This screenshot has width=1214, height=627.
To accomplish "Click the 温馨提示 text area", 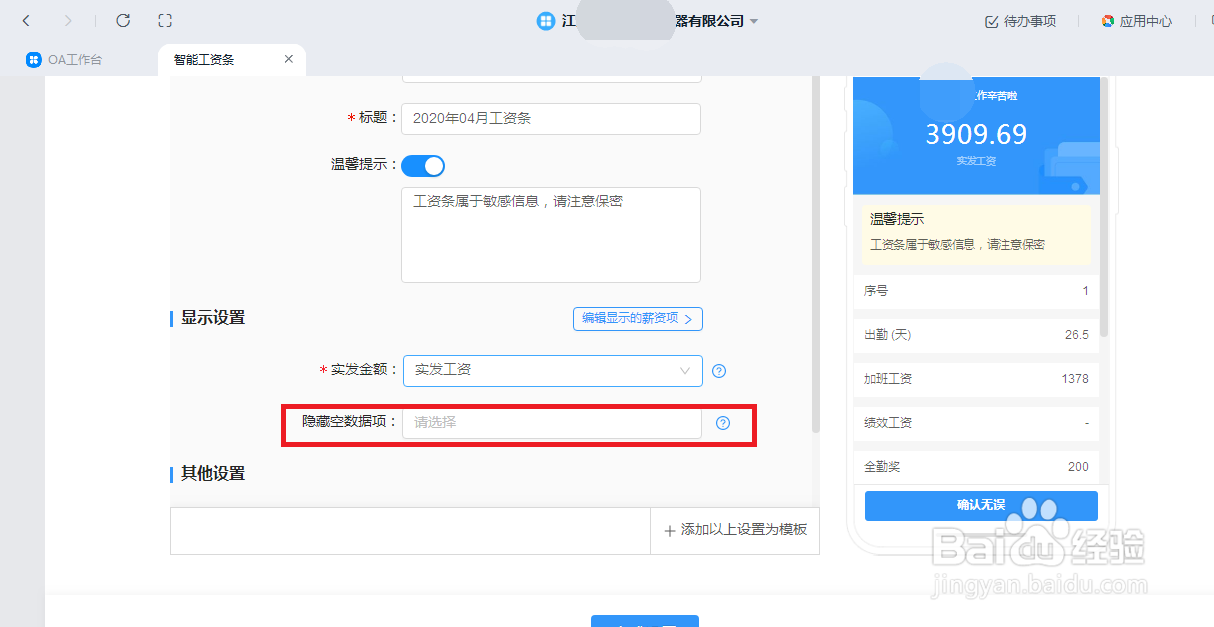I will point(551,235).
